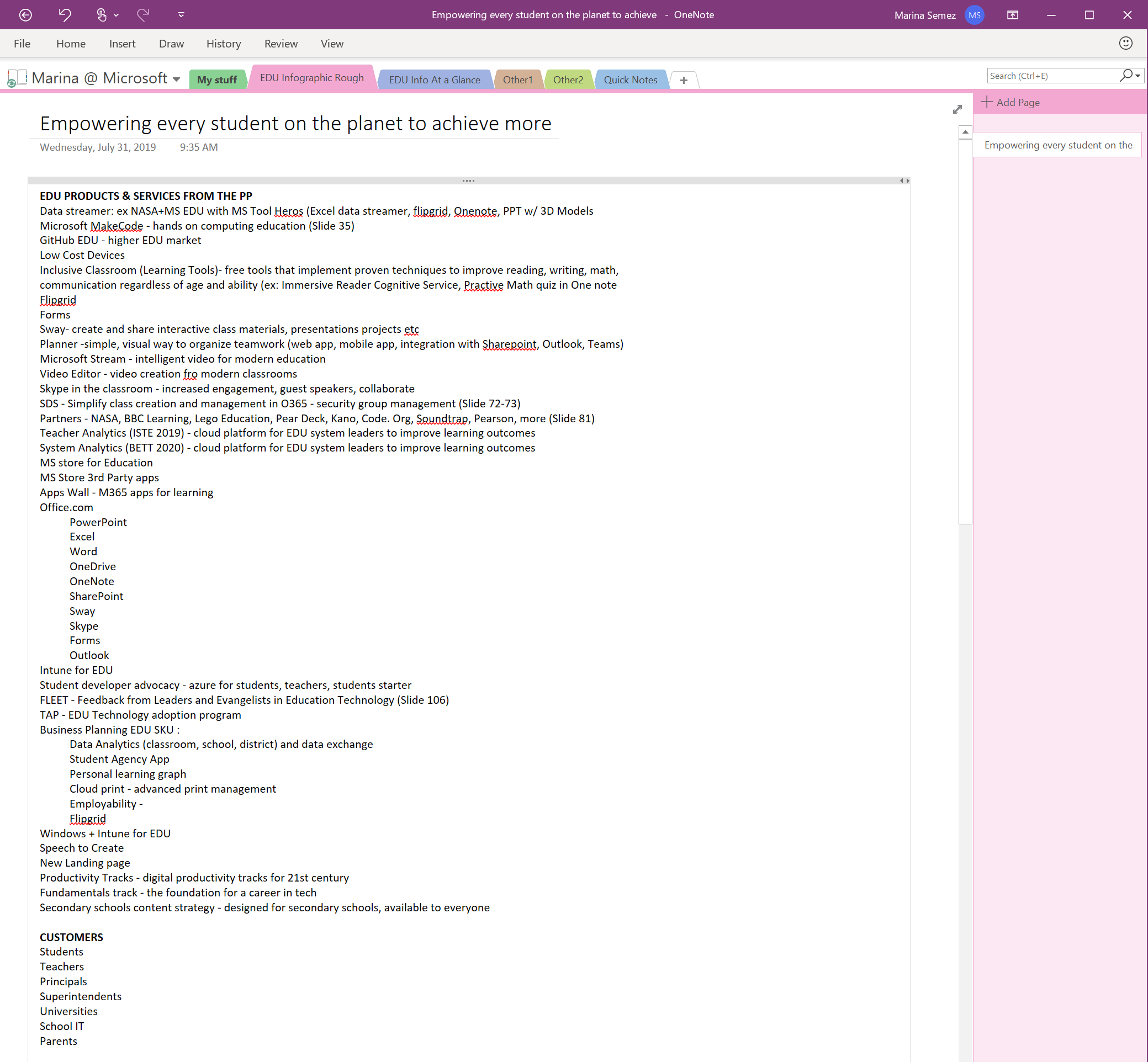Open the Touch/Mouse mode dropdown arrow
1148x1062 pixels.
click(x=116, y=15)
